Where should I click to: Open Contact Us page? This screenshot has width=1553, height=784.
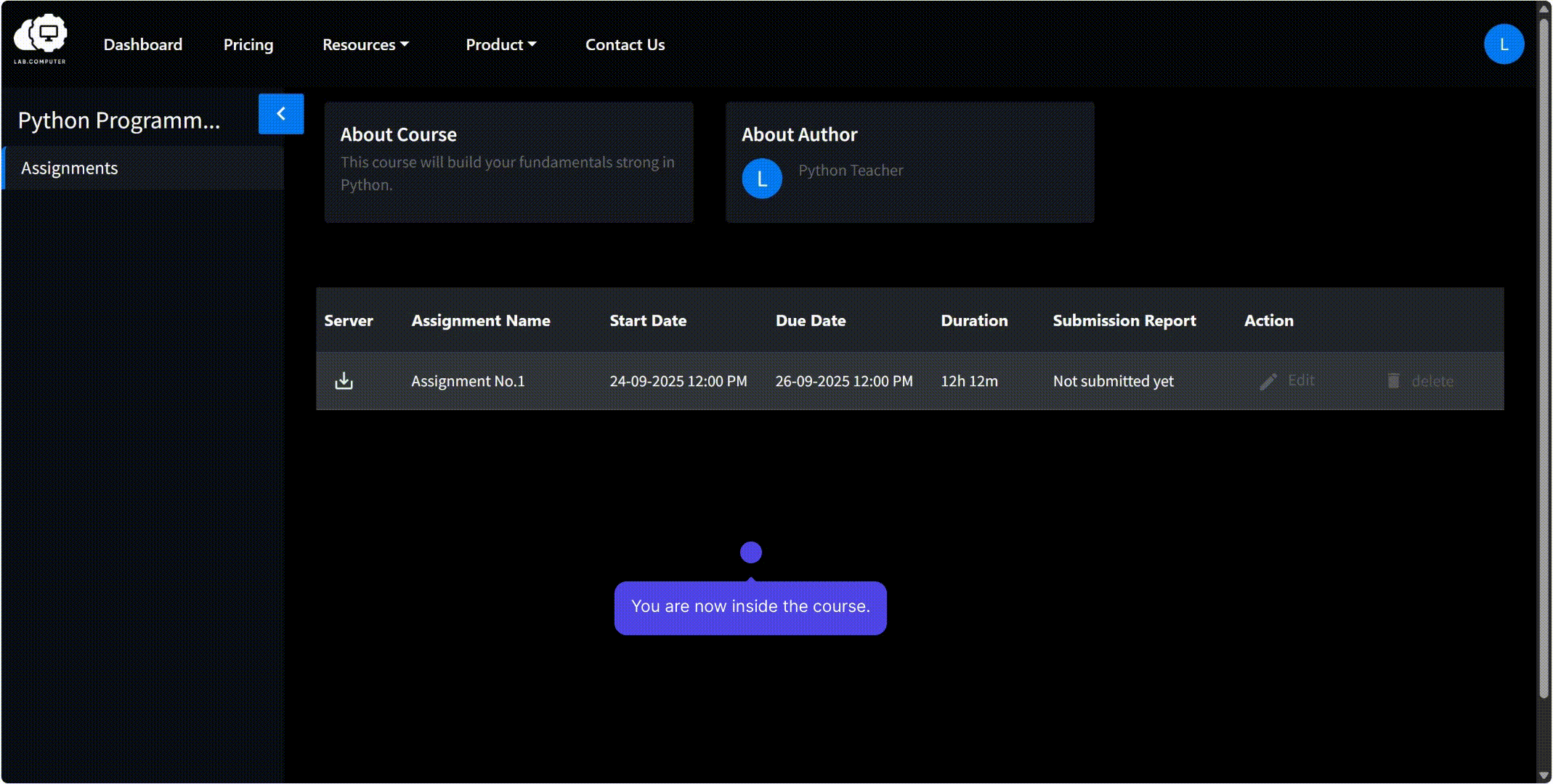point(625,45)
